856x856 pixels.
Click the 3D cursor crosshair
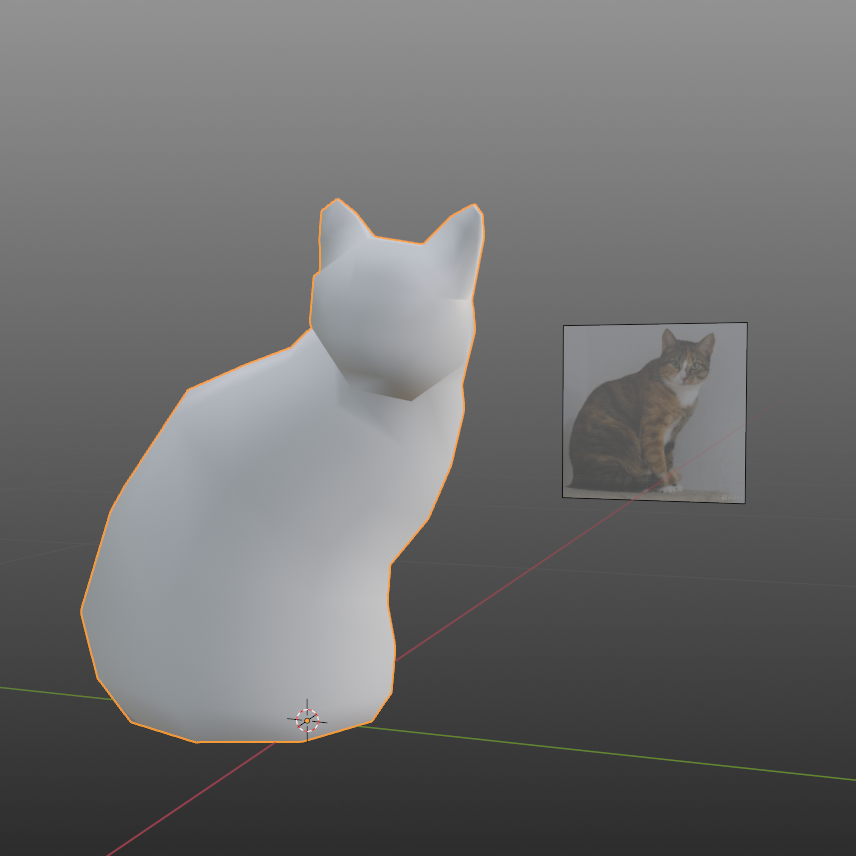[x=307, y=721]
